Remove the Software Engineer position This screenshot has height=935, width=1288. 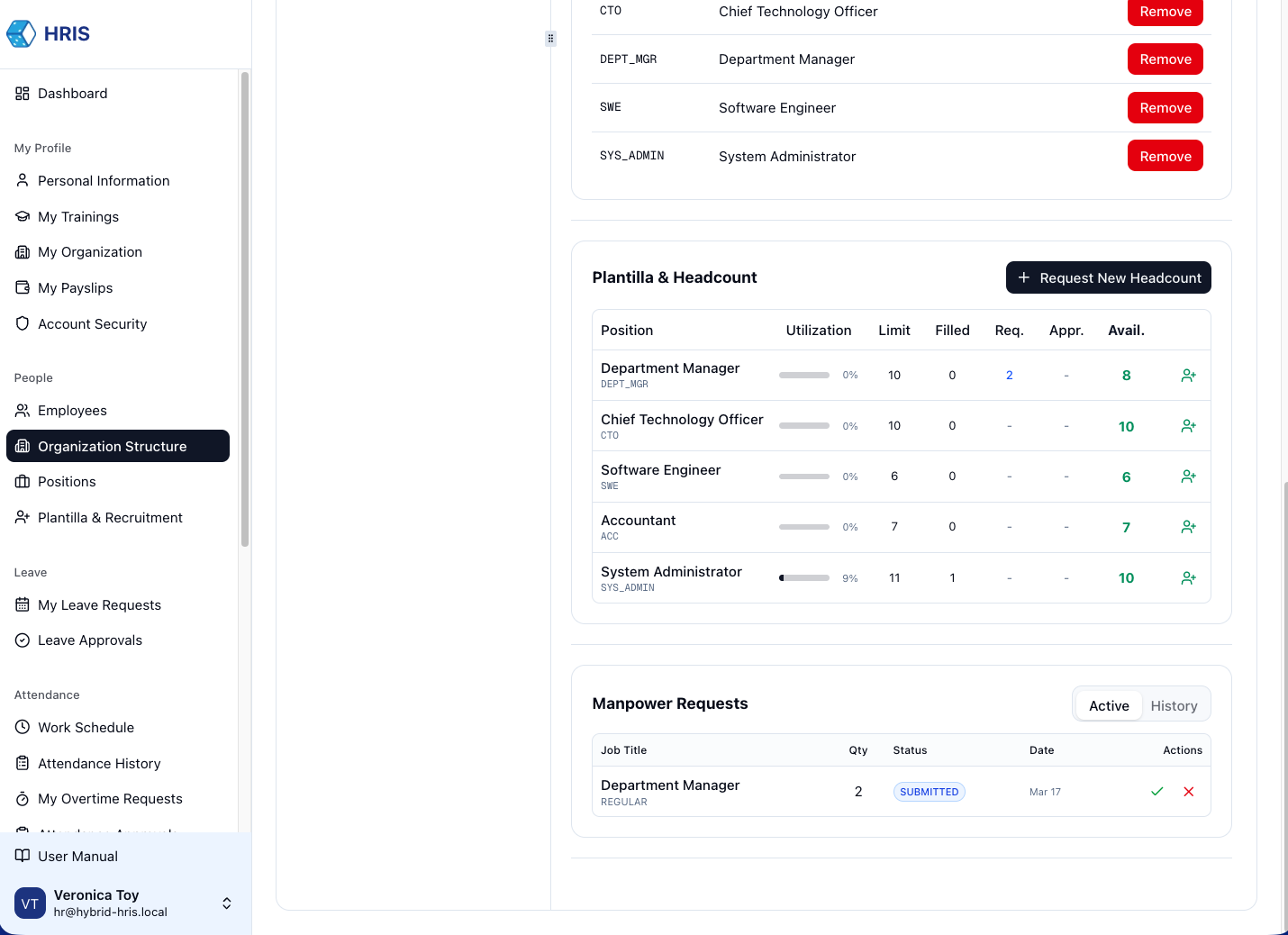[x=1165, y=108]
